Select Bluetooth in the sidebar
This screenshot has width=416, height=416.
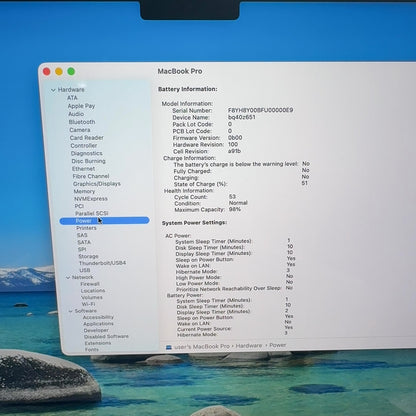coord(82,122)
